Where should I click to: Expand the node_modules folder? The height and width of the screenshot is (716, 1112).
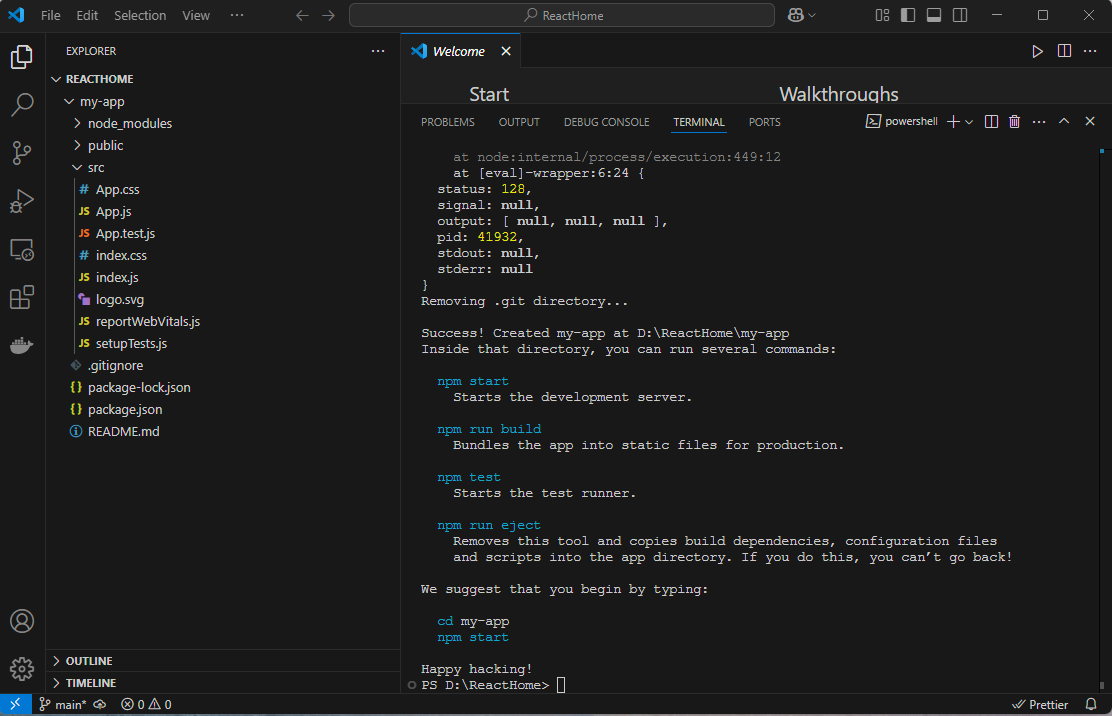[129, 124]
